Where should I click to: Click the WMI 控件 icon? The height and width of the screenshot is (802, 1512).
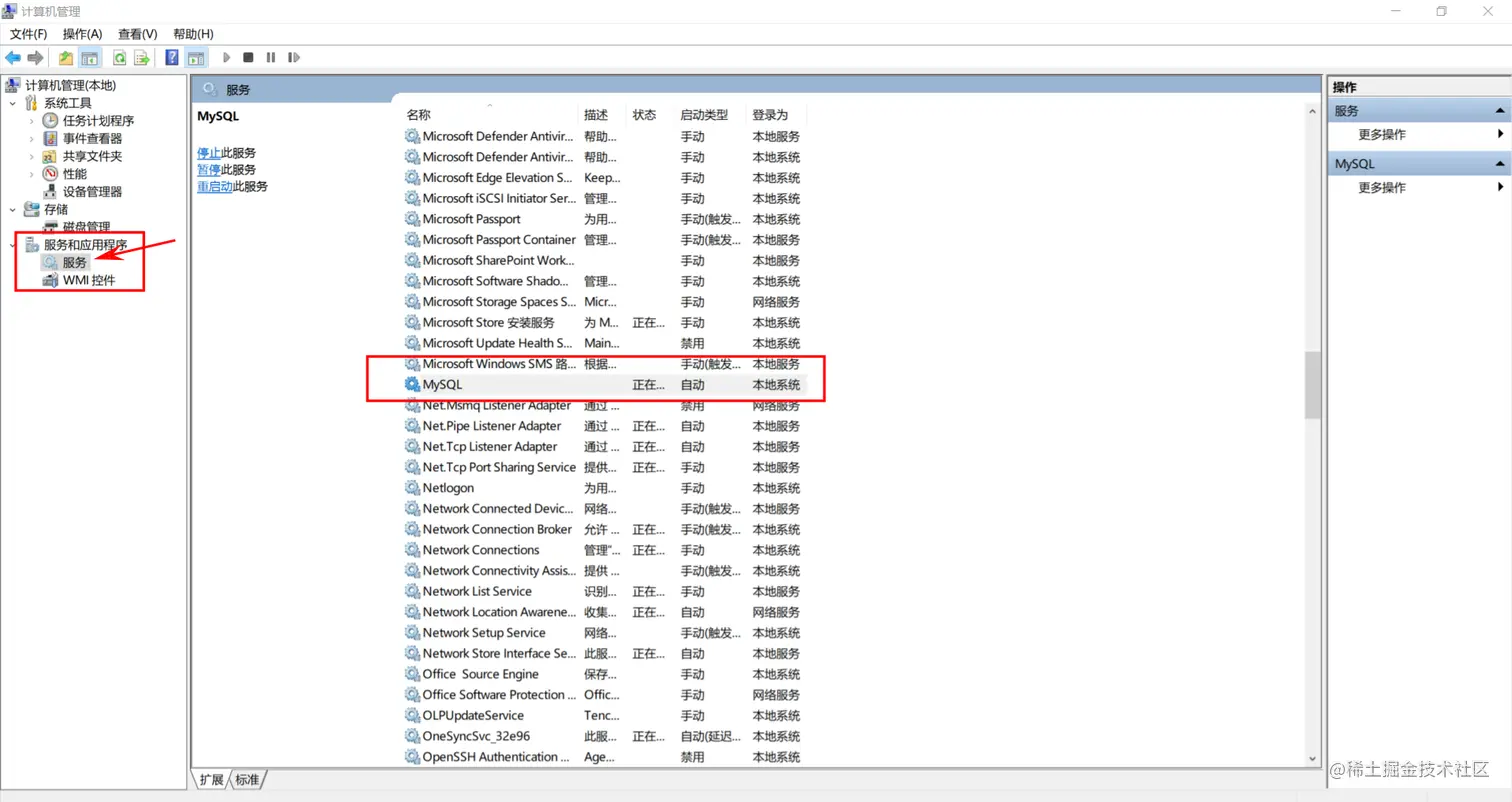[x=50, y=280]
